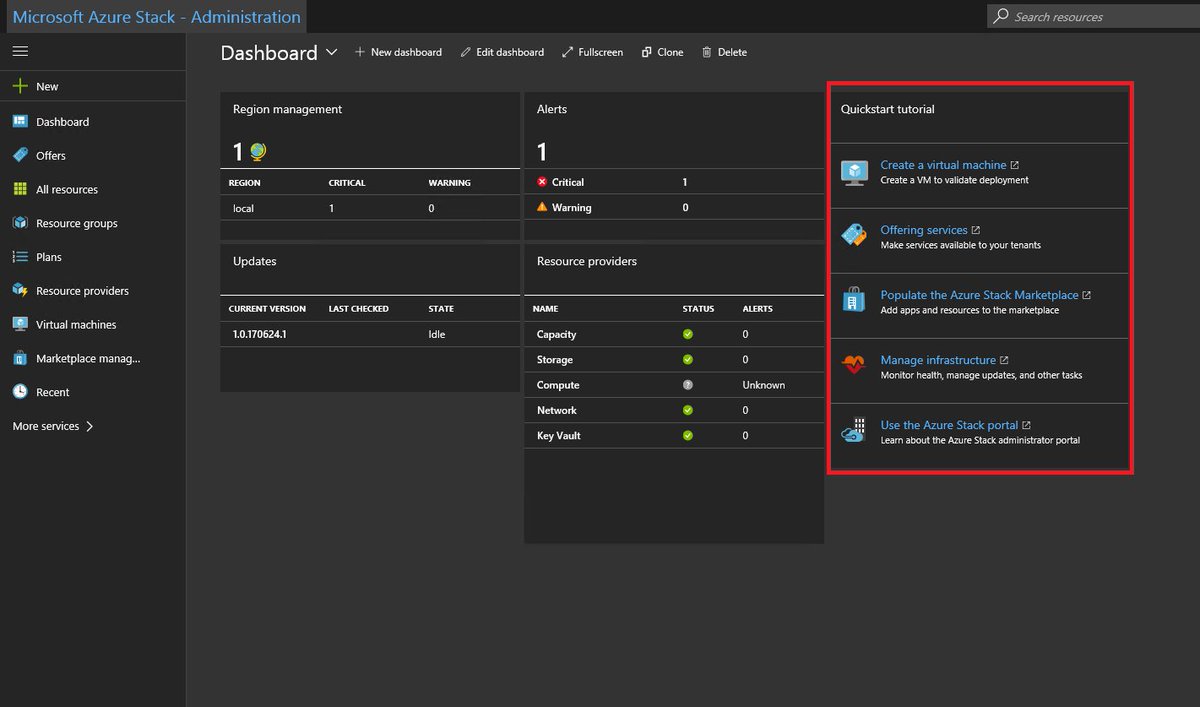Click current version 1.0.170624.1
The width and height of the screenshot is (1200, 707).
click(x=260, y=334)
